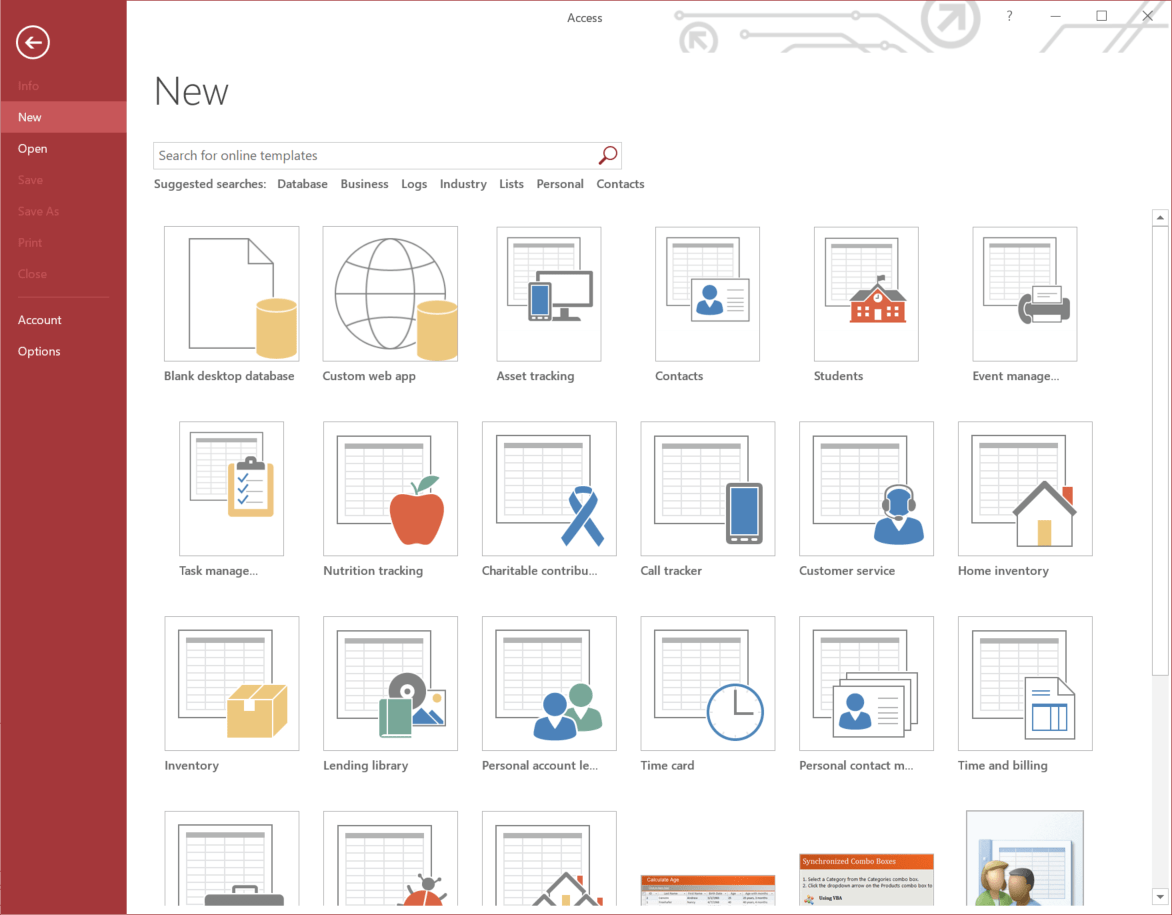
Task: Open the Account page
Action: click(64, 320)
